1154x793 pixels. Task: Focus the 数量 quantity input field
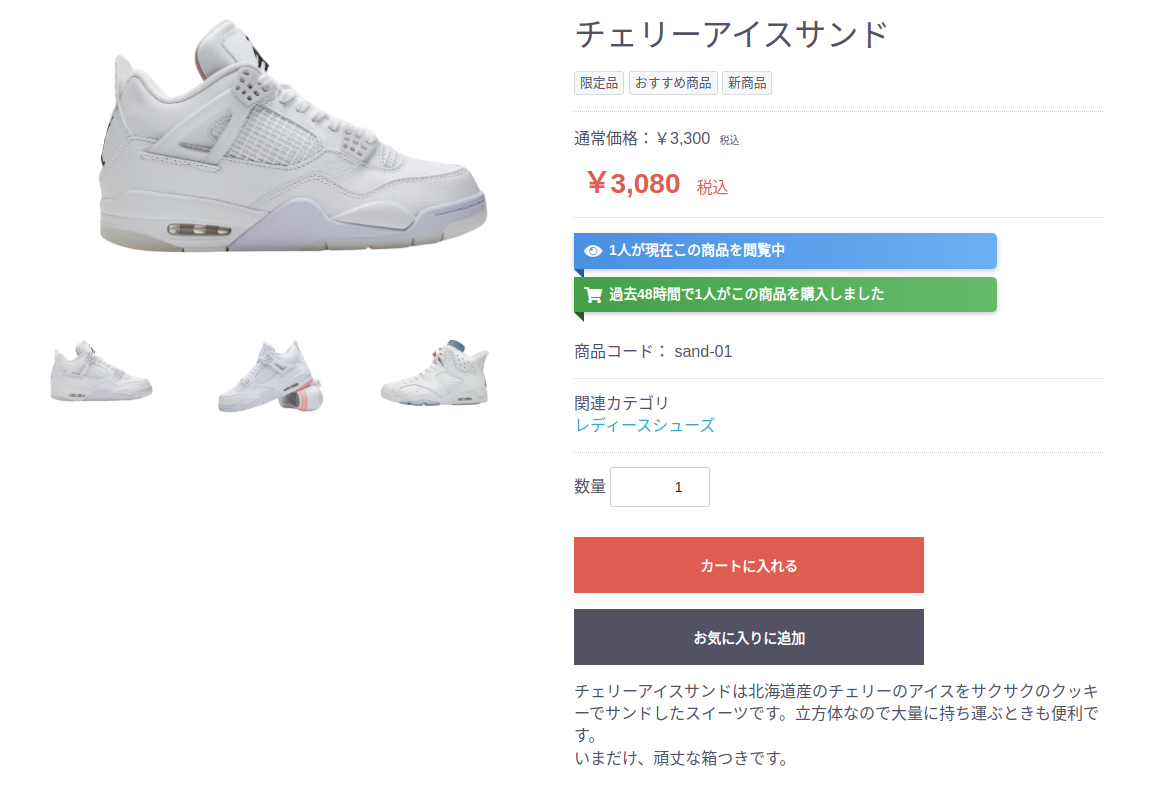[x=659, y=487]
